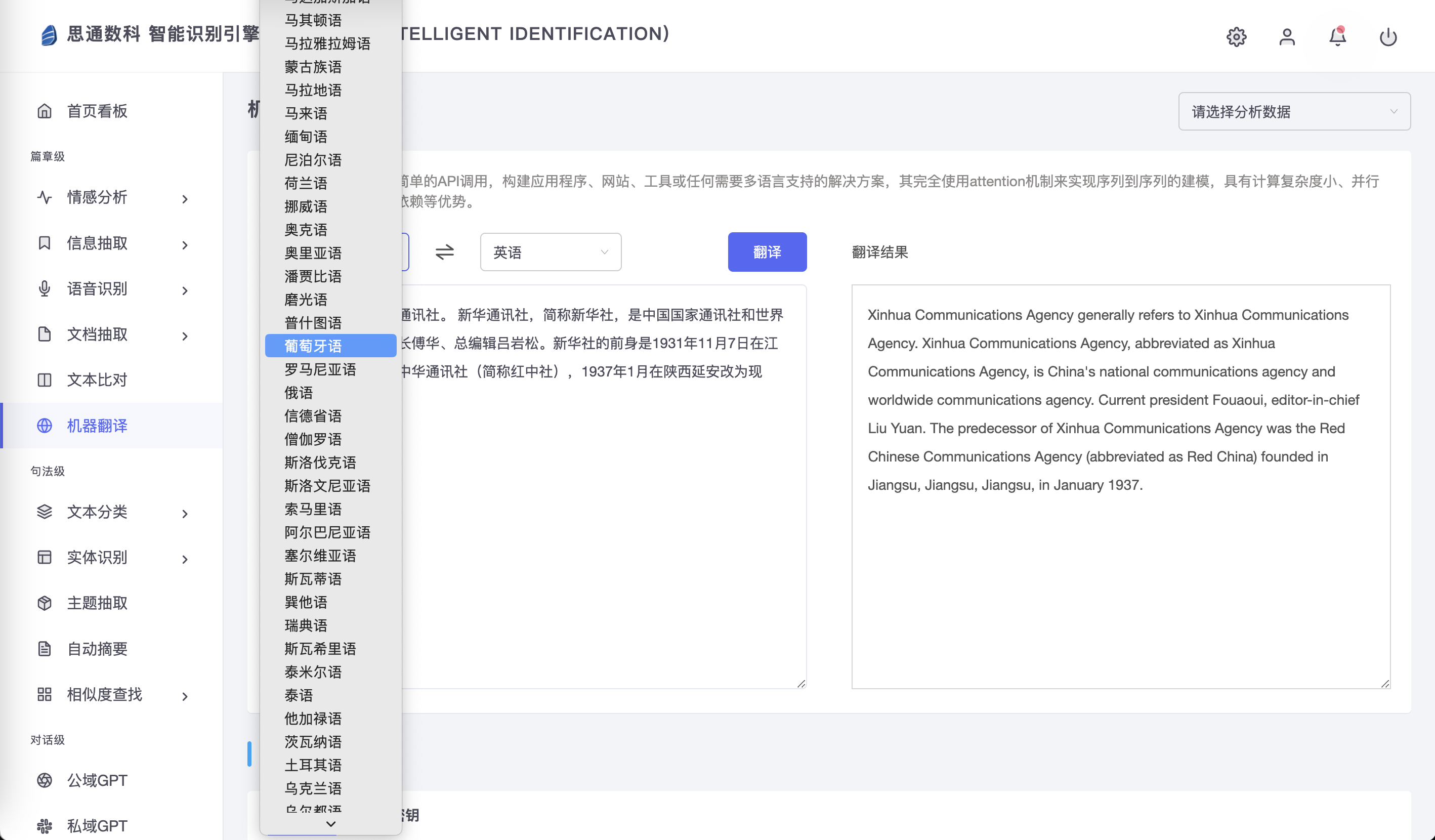Viewport: 1435px width, 840px height.
Task: Open the notifications bell
Action: click(x=1337, y=37)
